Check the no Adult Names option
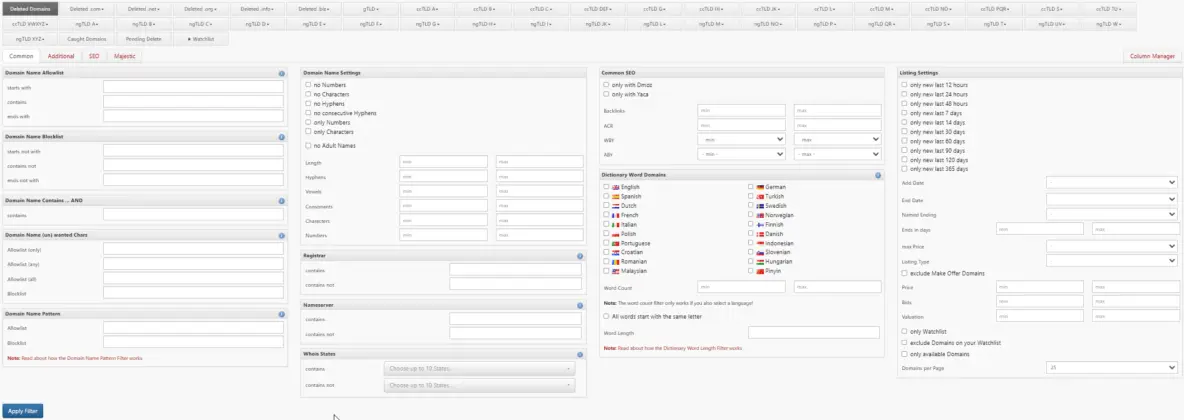This screenshot has width=1184, height=420. [x=308, y=145]
